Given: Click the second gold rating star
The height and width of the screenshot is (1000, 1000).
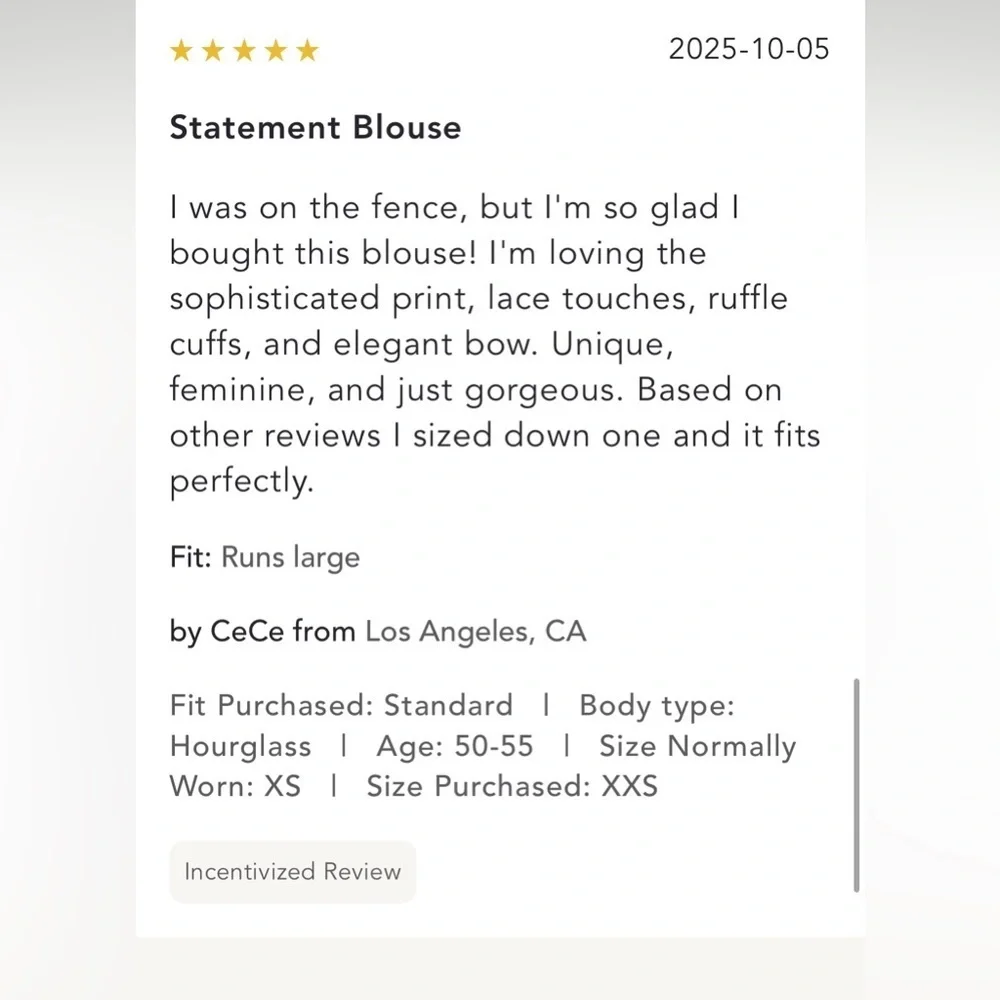Looking at the screenshot, I should 213,50.
